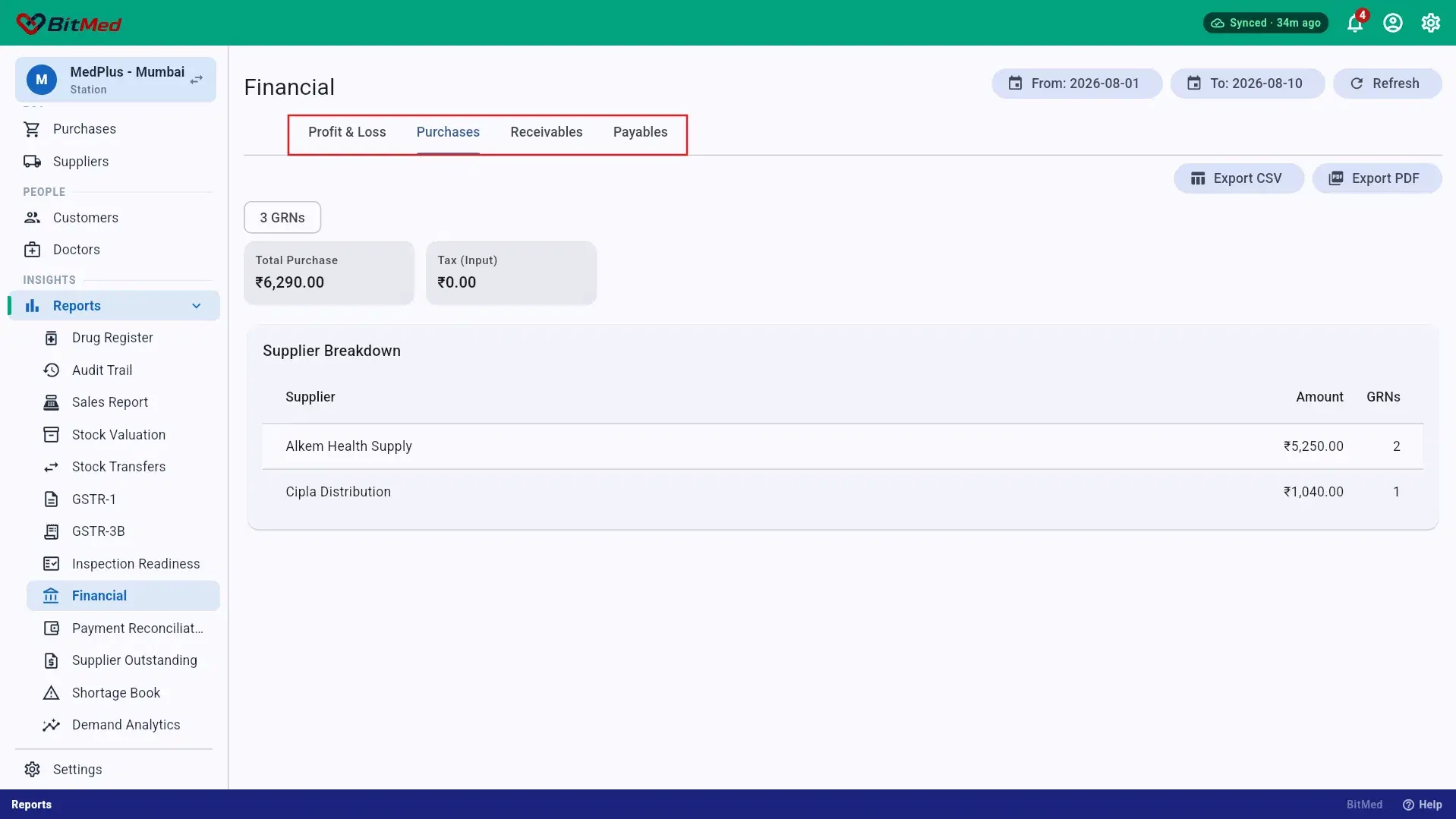The image size is (1456, 819).
Task: Open Help in the status bar
Action: [1423, 805]
